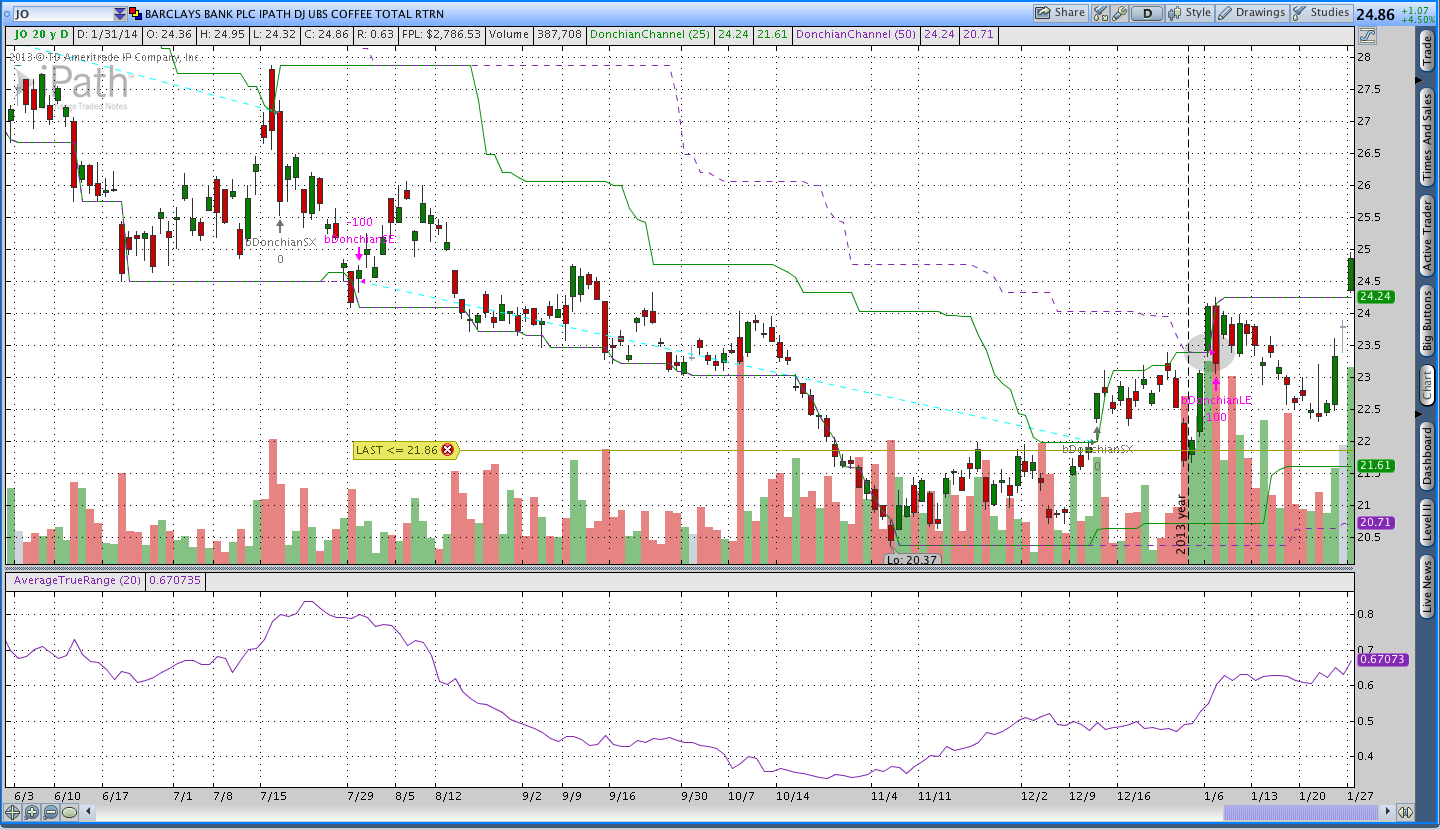Click the D timeframe button
This screenshot has width=1440, height=830.
(1147, 13)
